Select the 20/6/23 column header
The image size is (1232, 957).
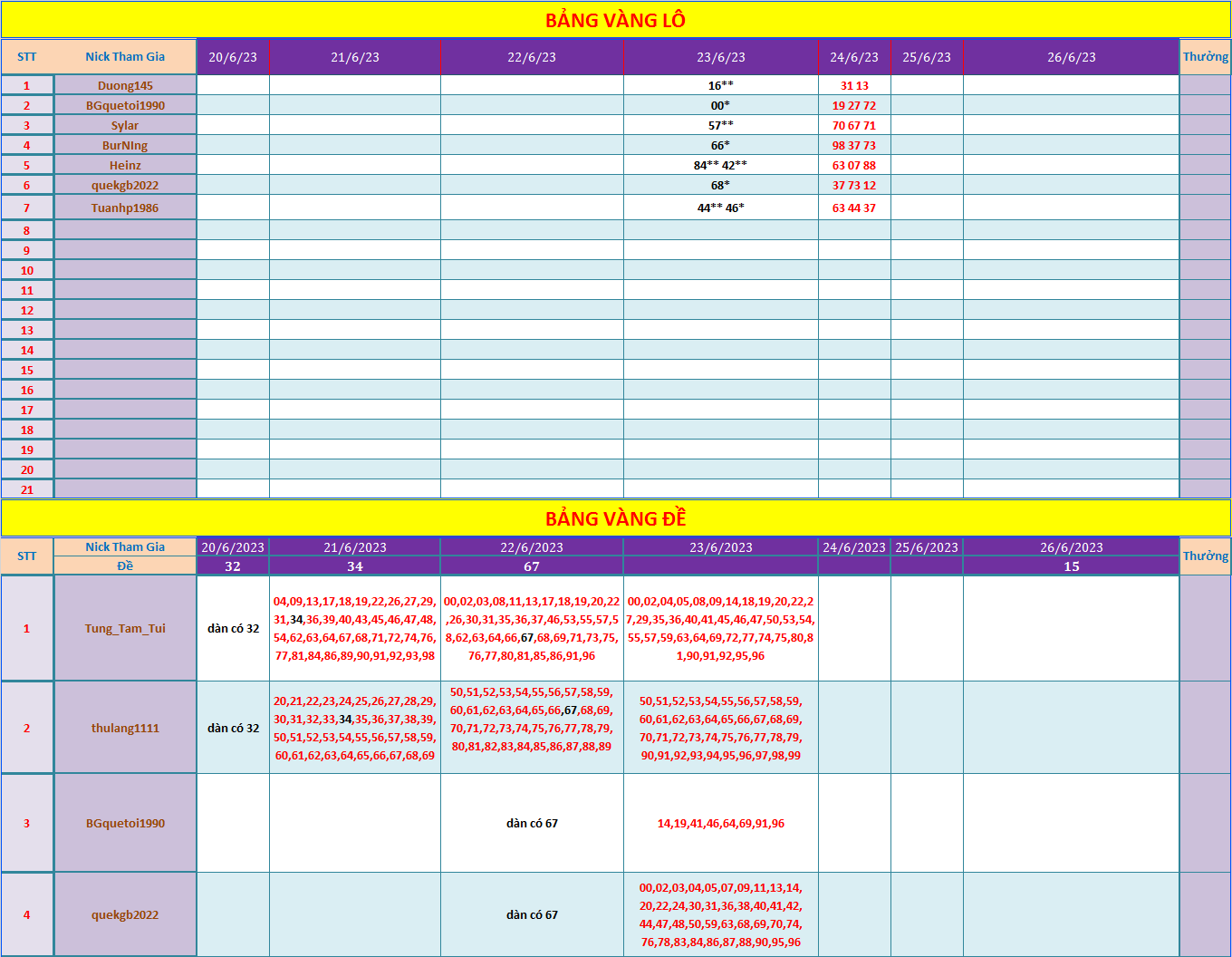[233, 57]
